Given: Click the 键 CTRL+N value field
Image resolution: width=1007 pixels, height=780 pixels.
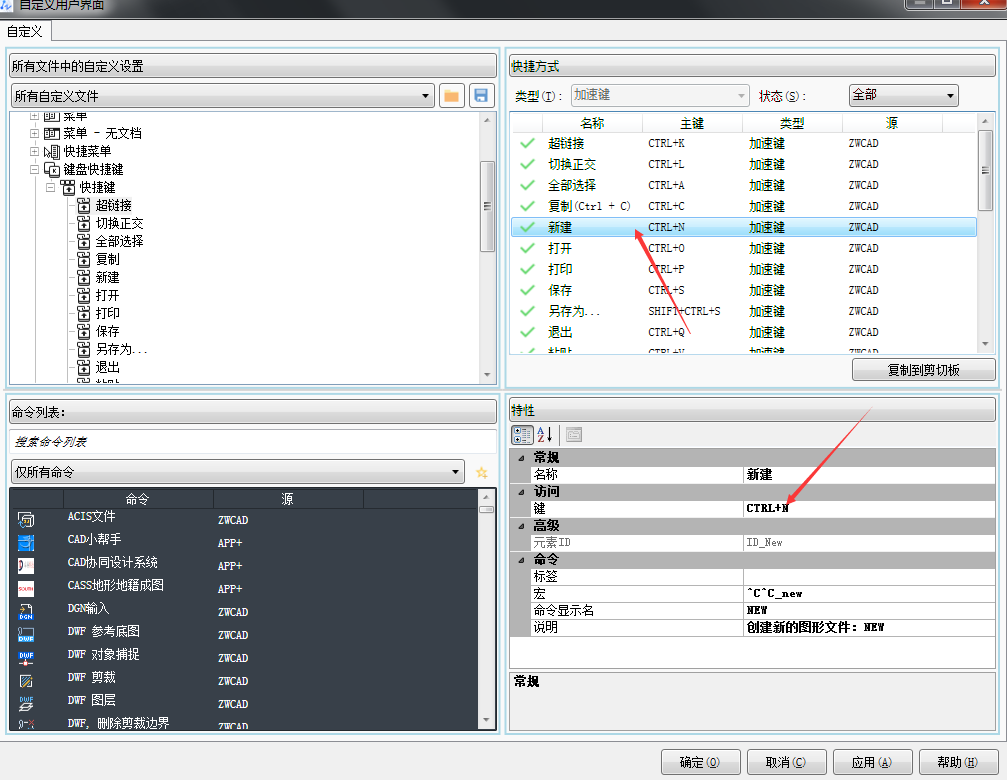Looking at the screenshot, I should click(x=870, y=508).
